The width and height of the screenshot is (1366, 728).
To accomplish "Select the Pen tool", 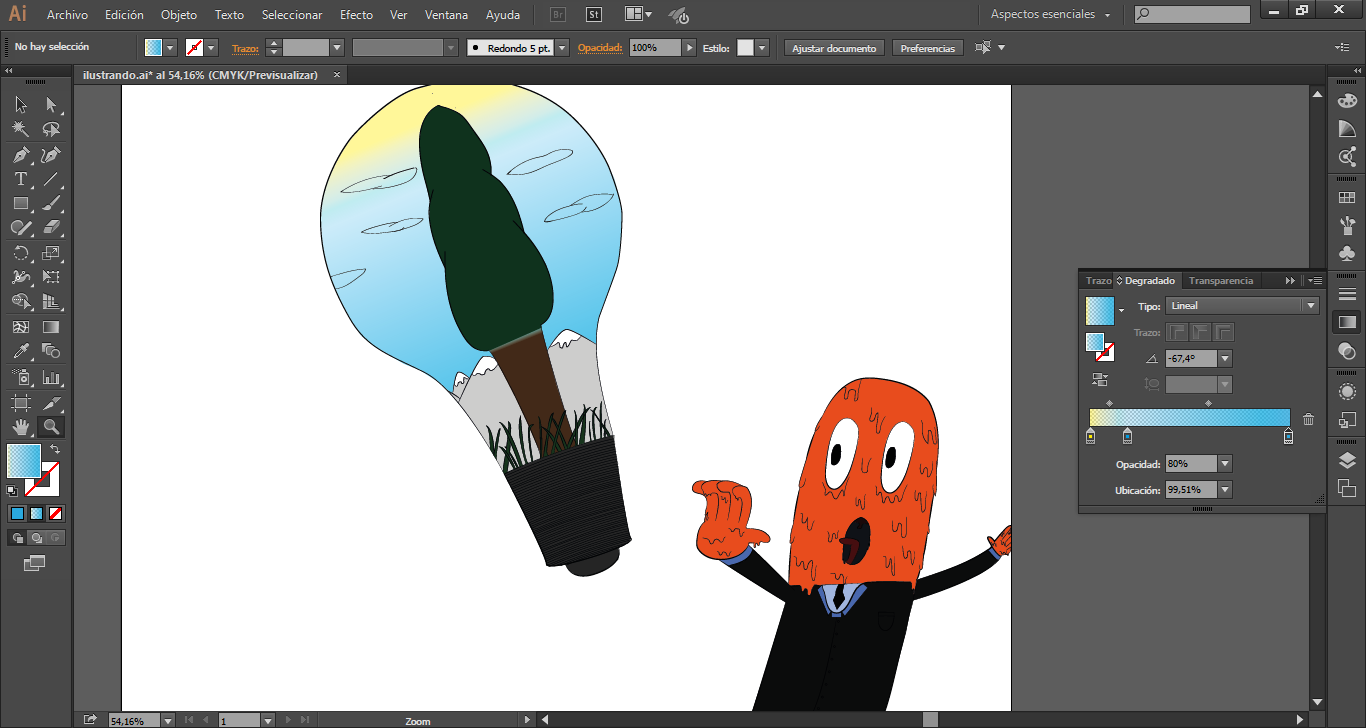I will pyautogui.click(x=21, y=155).
